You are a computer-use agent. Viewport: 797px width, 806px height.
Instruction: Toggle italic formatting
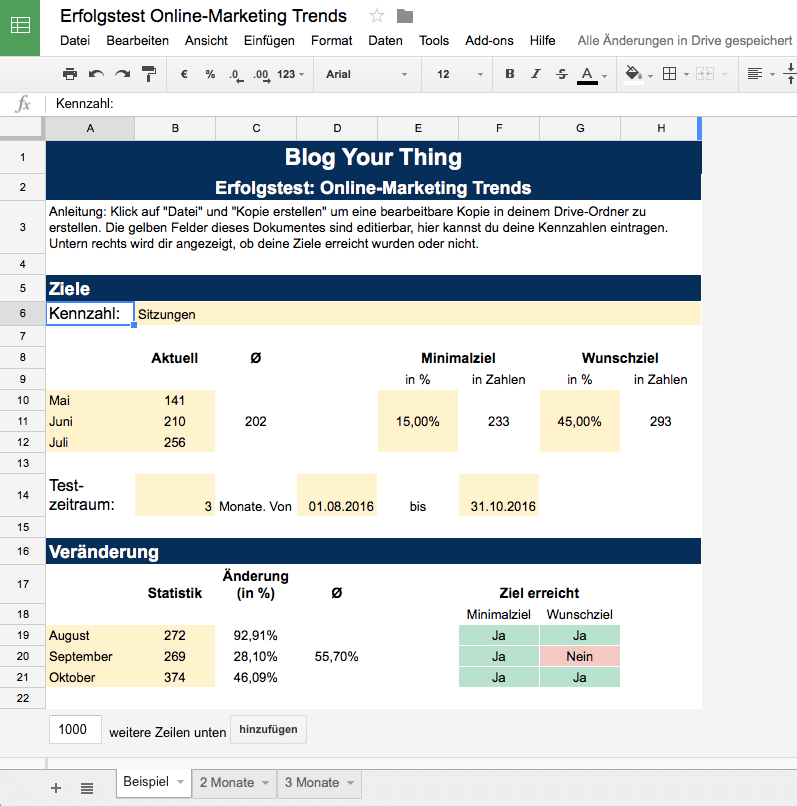click(x=536, y=74)
